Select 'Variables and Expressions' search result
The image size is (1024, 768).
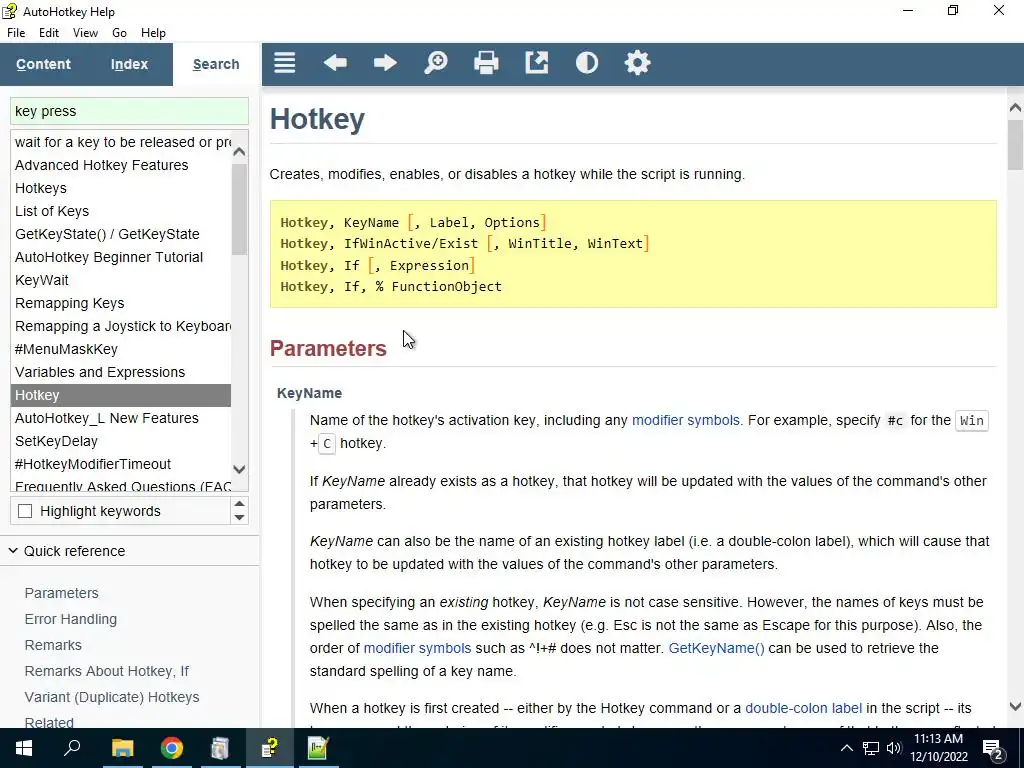(x=121, y=372)
